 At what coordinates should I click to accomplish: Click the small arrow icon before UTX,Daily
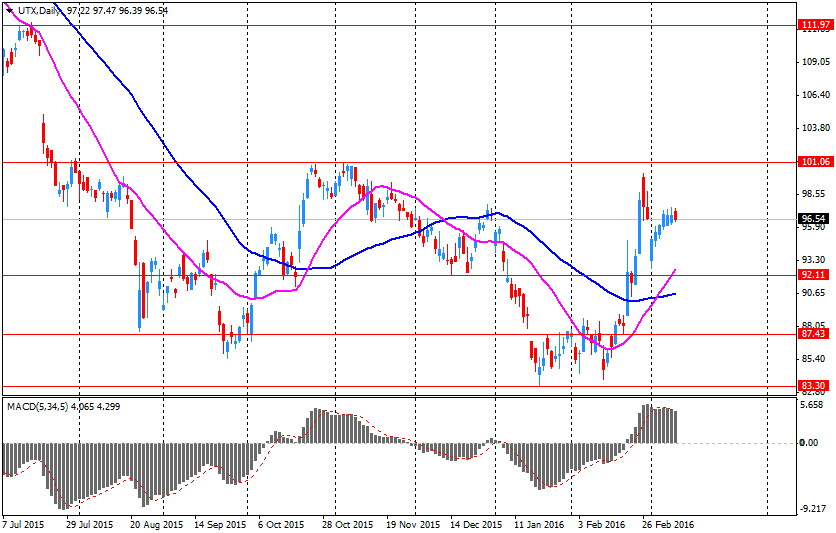(9, 10)
